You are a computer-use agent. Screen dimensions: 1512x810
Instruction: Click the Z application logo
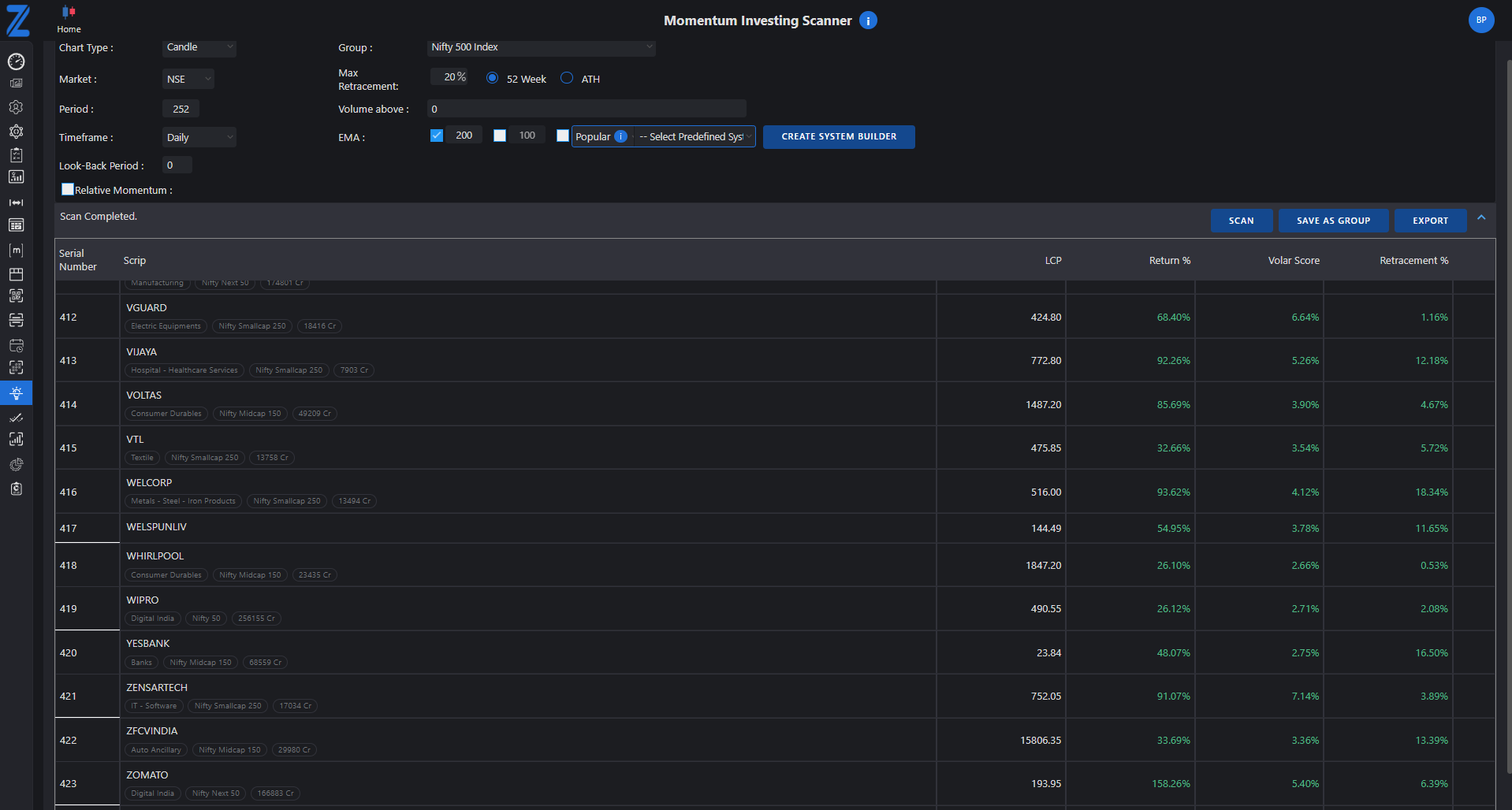(17, 20)
